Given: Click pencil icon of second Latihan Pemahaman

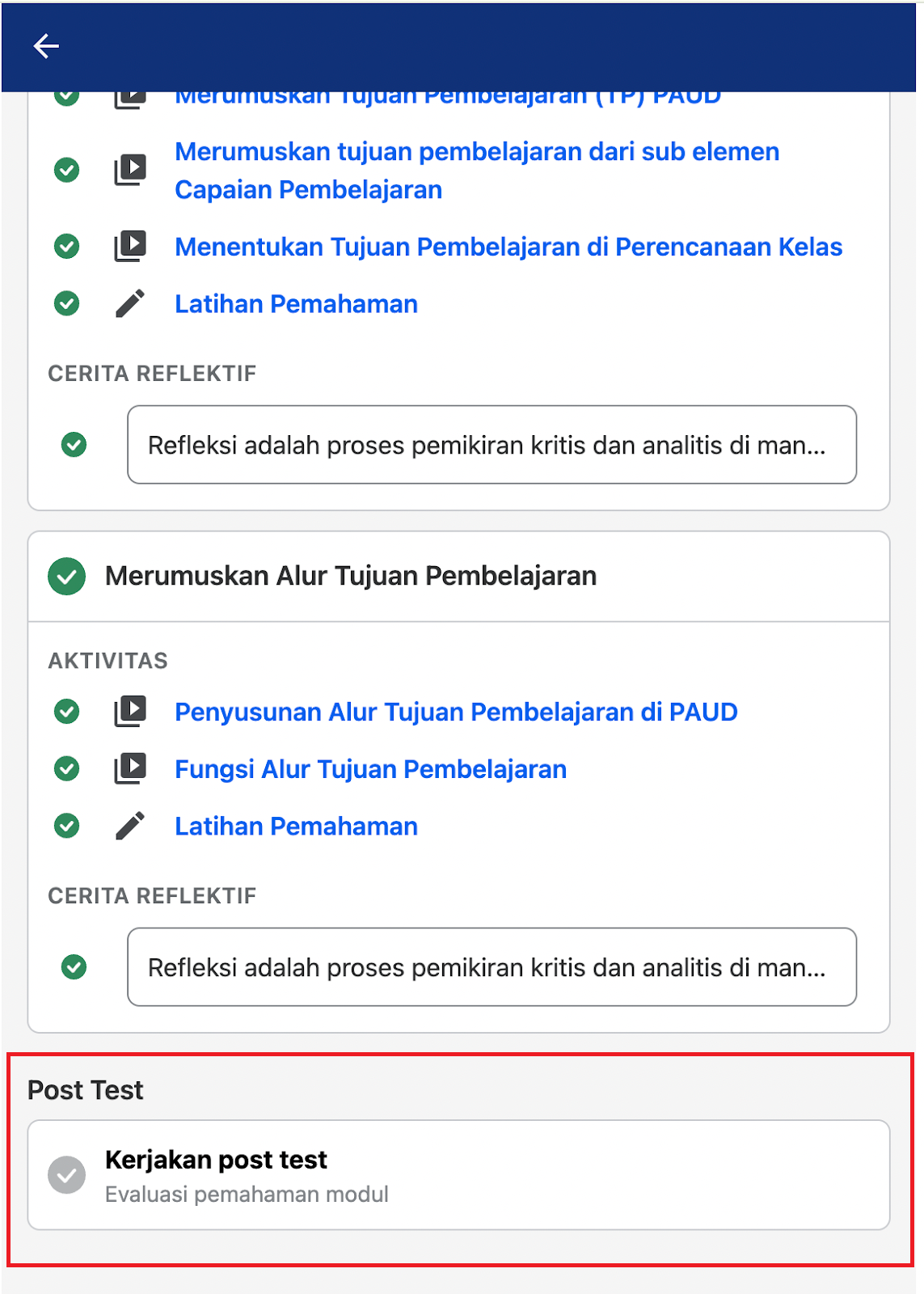Looking at the screenshot, I should coord(130,826).
